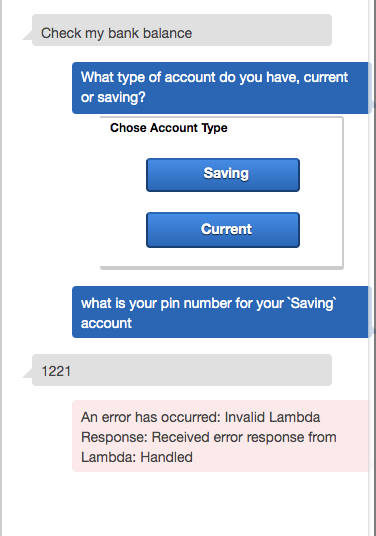Image resolution: width=376 pixels, height=536 pixels.
Task: Click the tail pointer of the '1221' bubble
Action: [x=28, y=373]
